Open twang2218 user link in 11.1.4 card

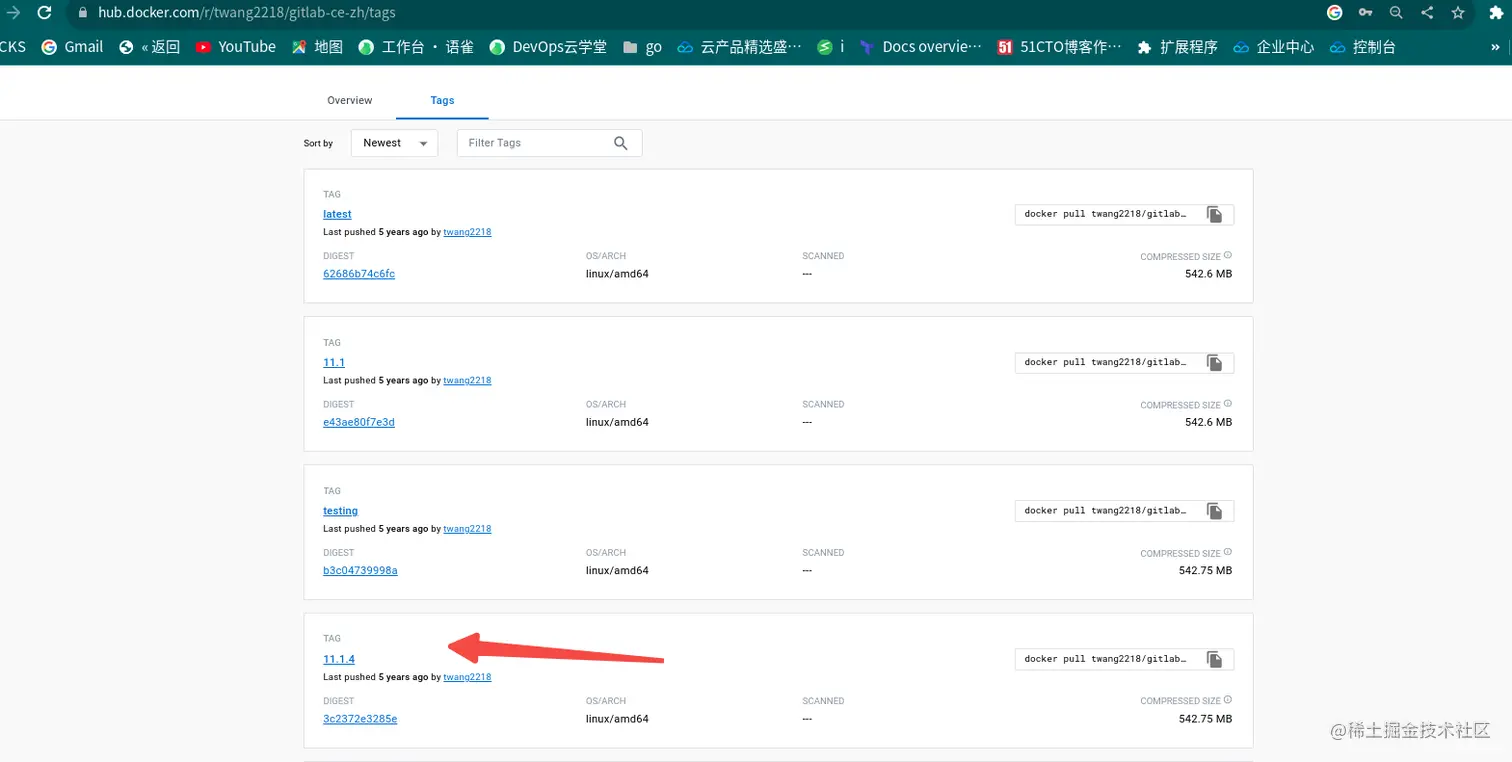point(467,677)
